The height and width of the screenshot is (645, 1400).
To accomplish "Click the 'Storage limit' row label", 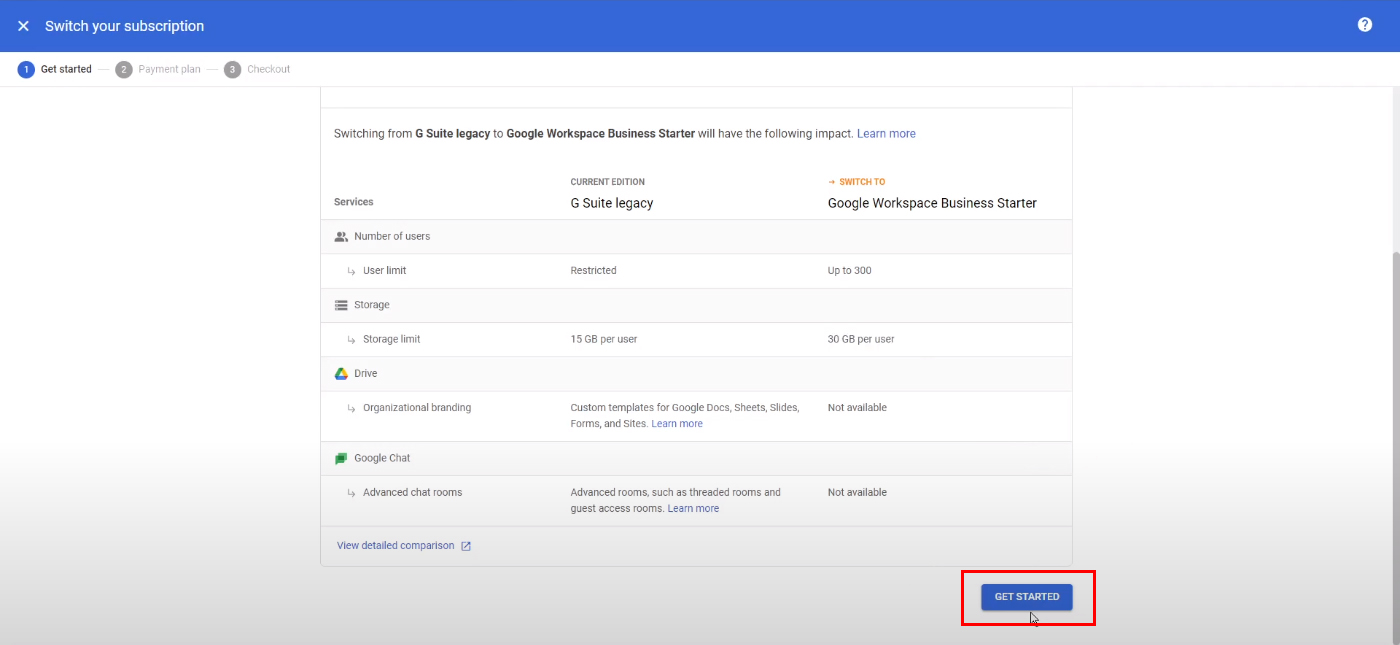I will tap(391, 339).
